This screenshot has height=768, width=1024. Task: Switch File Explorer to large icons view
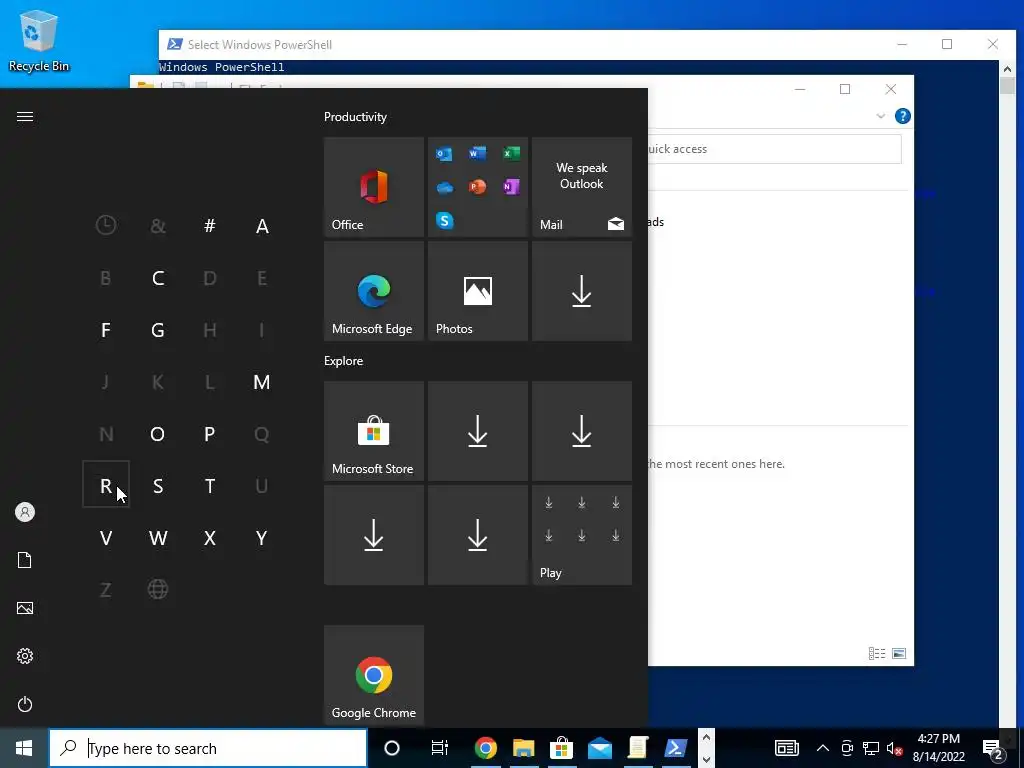[x=899, y=653]
